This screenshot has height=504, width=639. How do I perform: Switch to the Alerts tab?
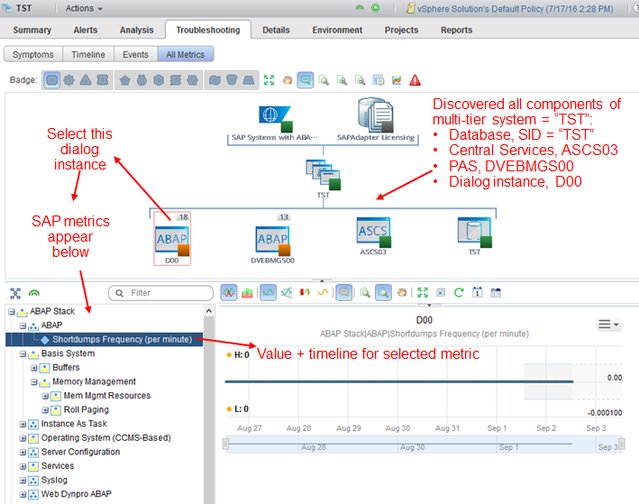[x=86, y=30]
